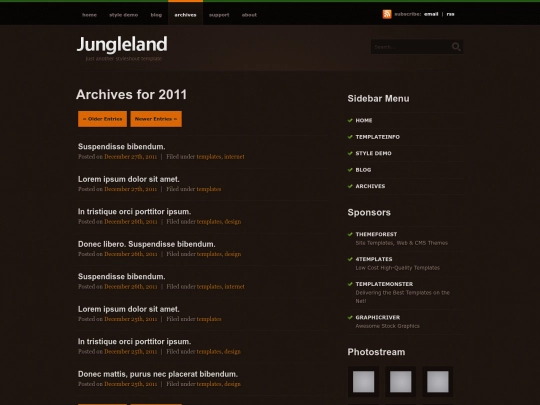Click the checkmark icon beside GRAPHICRIVER
Screen dimensions: 540x405
tap(350, 317)
